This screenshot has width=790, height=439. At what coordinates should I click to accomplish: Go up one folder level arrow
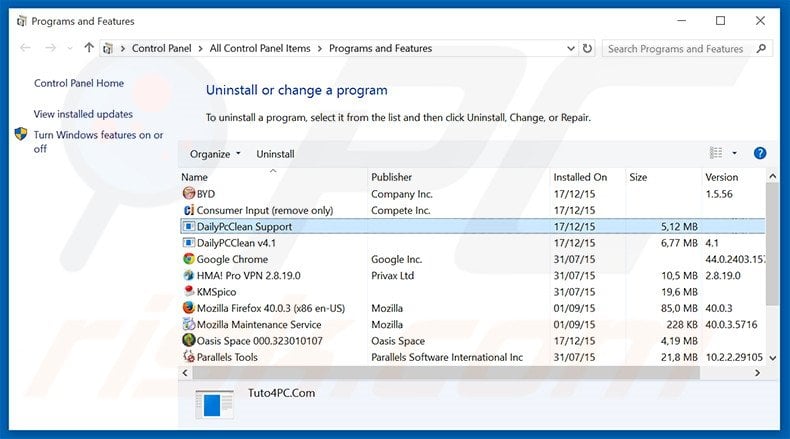89,48
